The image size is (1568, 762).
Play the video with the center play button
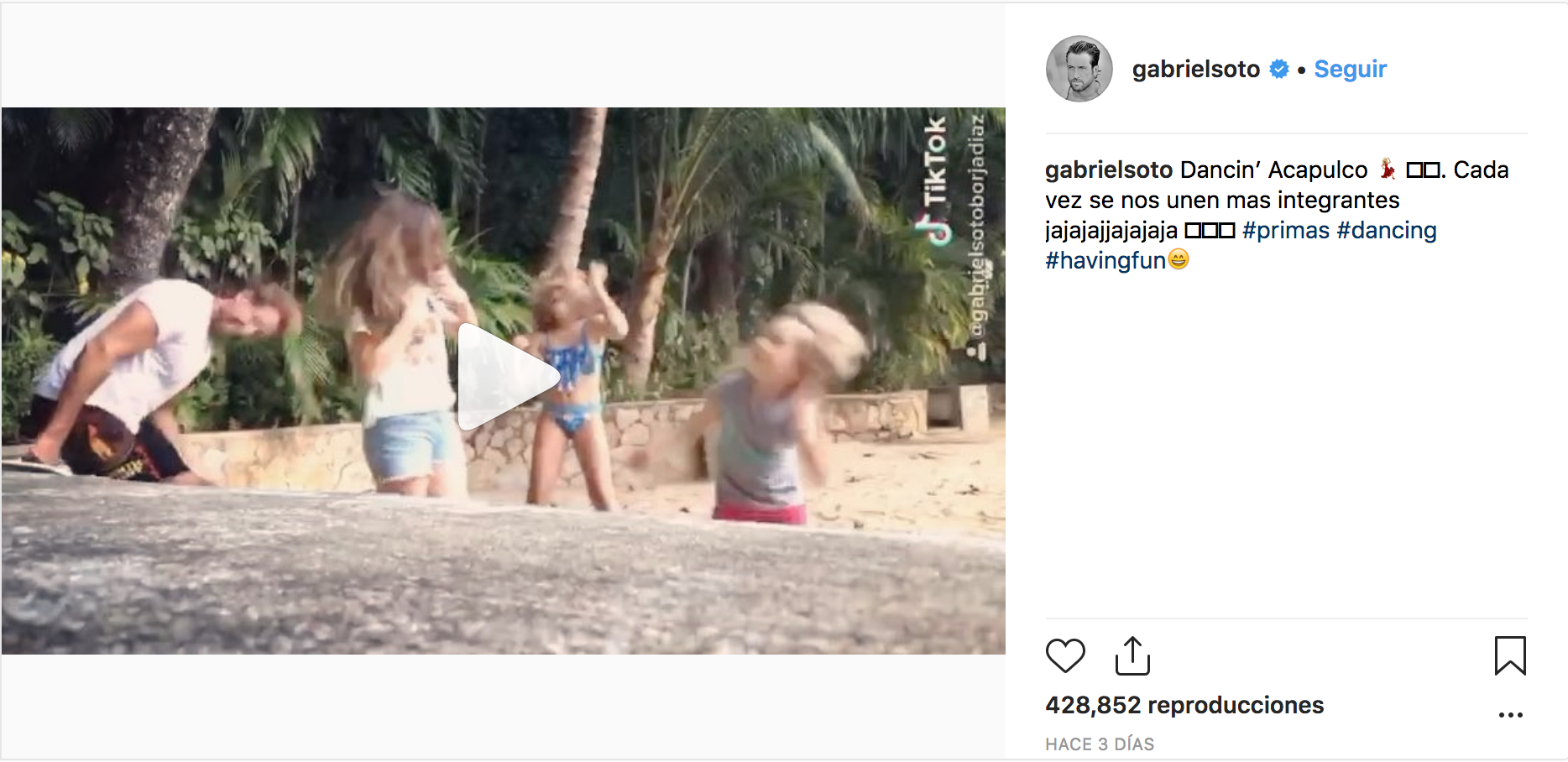pyautogui.click(x=504, y=378)
